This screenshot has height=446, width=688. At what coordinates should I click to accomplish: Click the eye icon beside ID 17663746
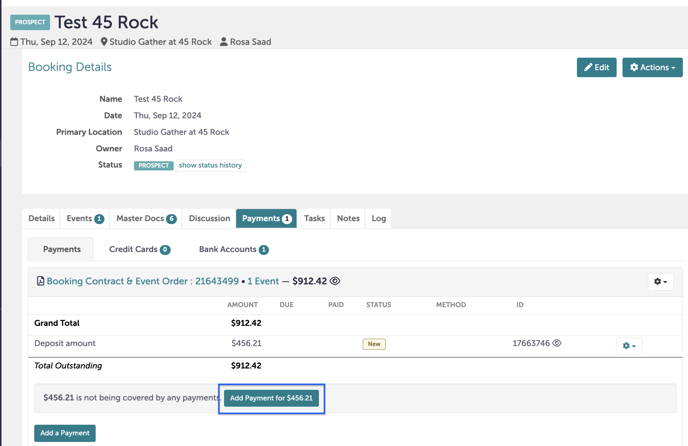[x=557, y=344]
